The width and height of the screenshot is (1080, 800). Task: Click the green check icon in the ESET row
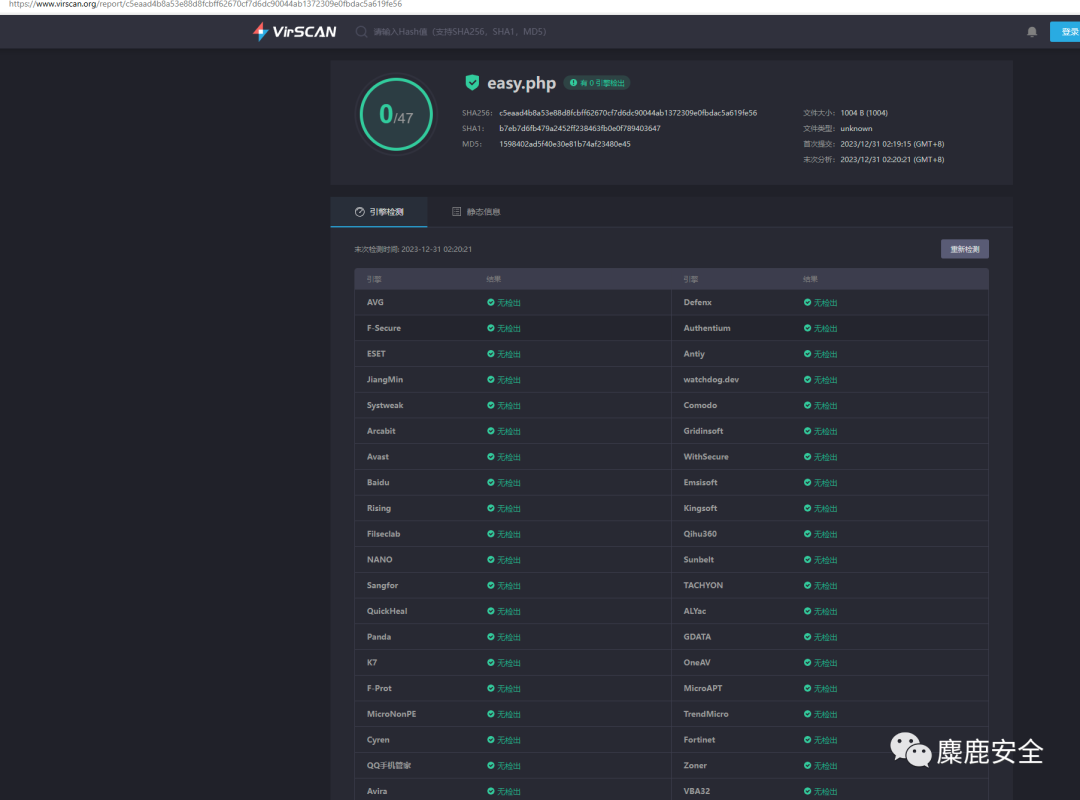[x=490, y=353]
